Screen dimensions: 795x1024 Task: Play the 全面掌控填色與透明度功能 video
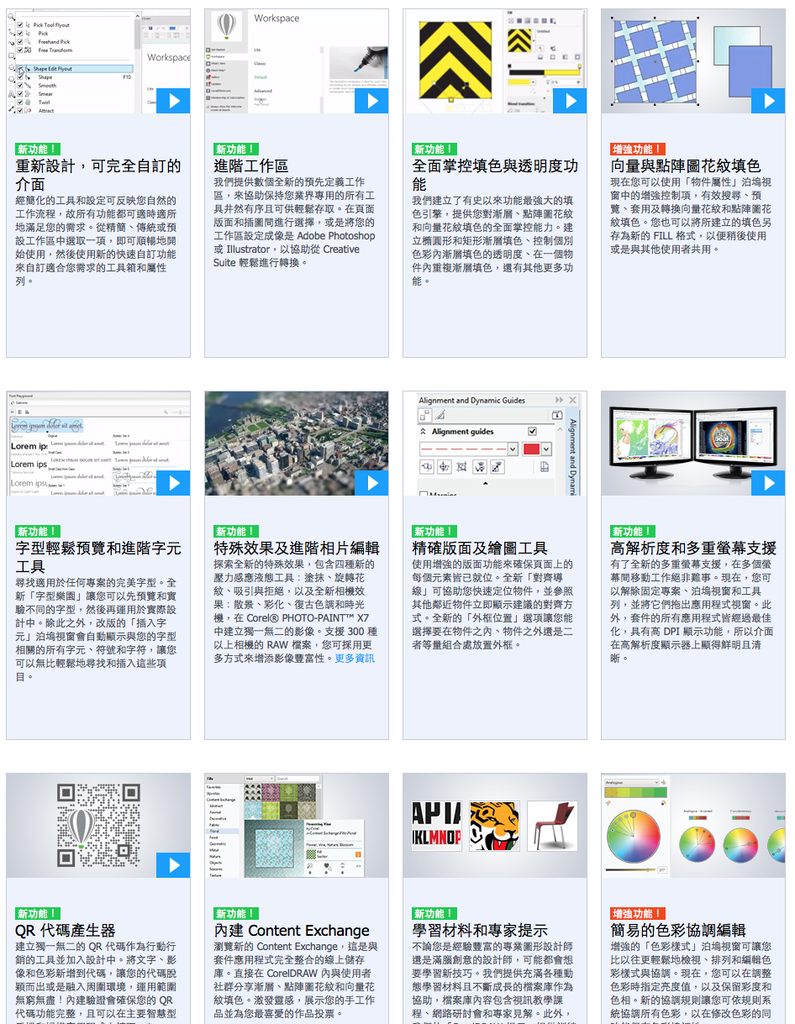(x=570, y=101)
